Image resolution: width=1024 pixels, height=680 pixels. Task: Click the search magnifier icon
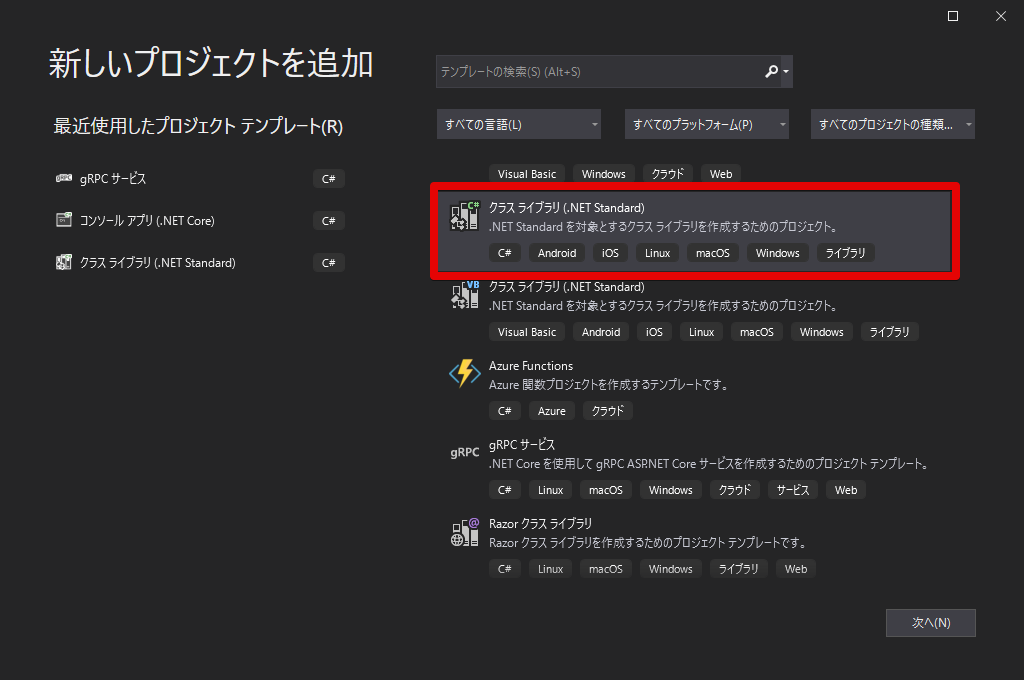[771, 71]
